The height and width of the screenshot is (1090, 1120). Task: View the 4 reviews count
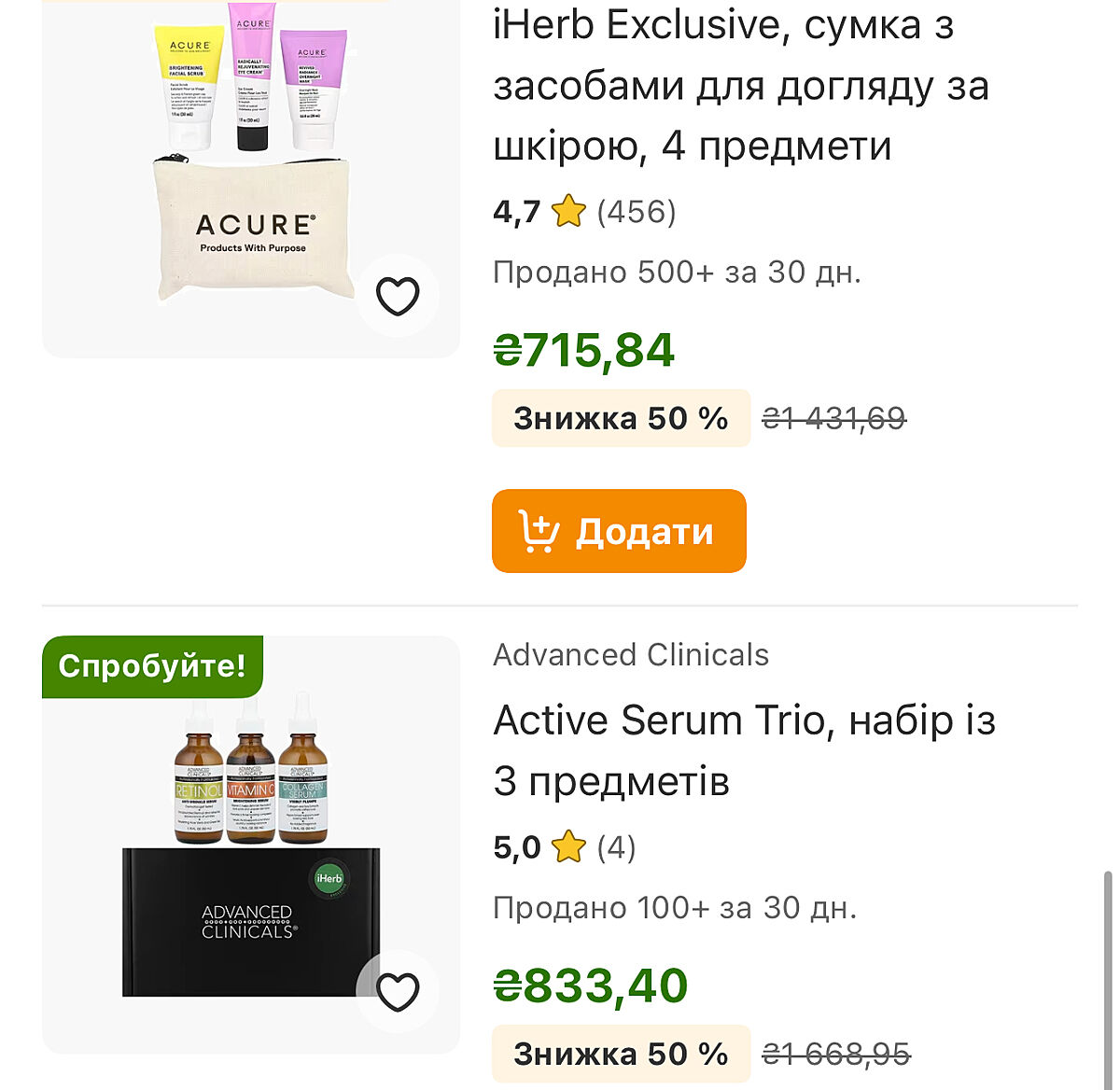(616, 847)
